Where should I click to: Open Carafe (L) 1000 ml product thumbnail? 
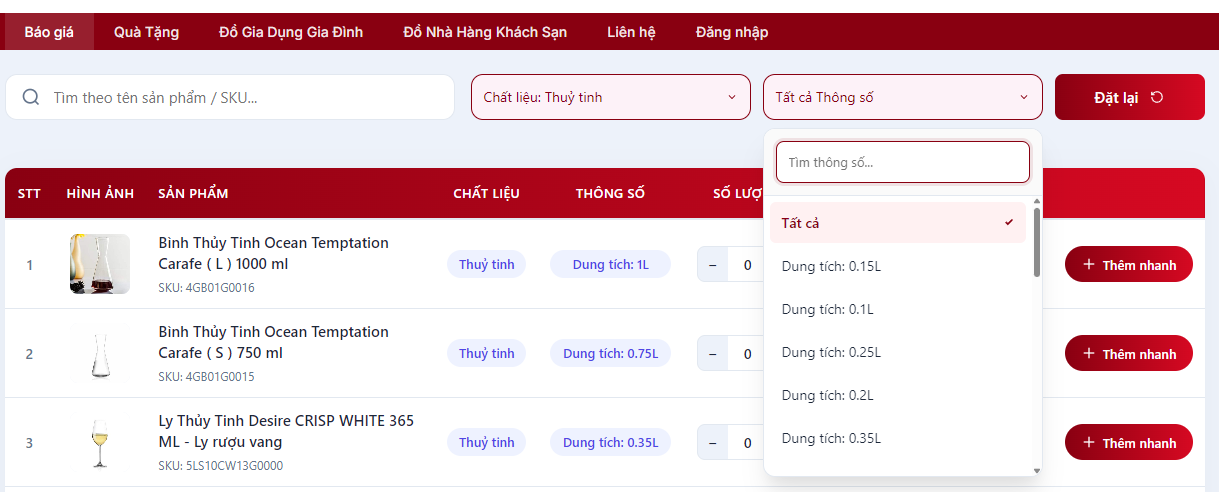tap(100, 264)
